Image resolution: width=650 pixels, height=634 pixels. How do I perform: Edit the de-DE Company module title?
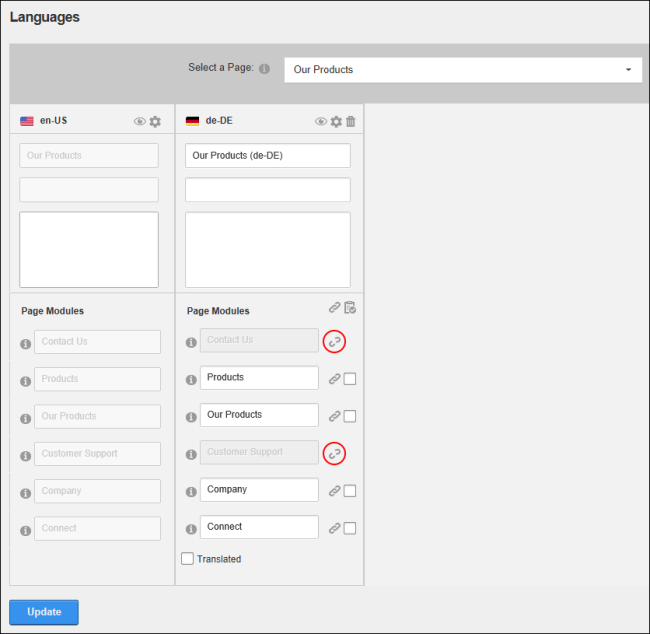pos(260,490)
